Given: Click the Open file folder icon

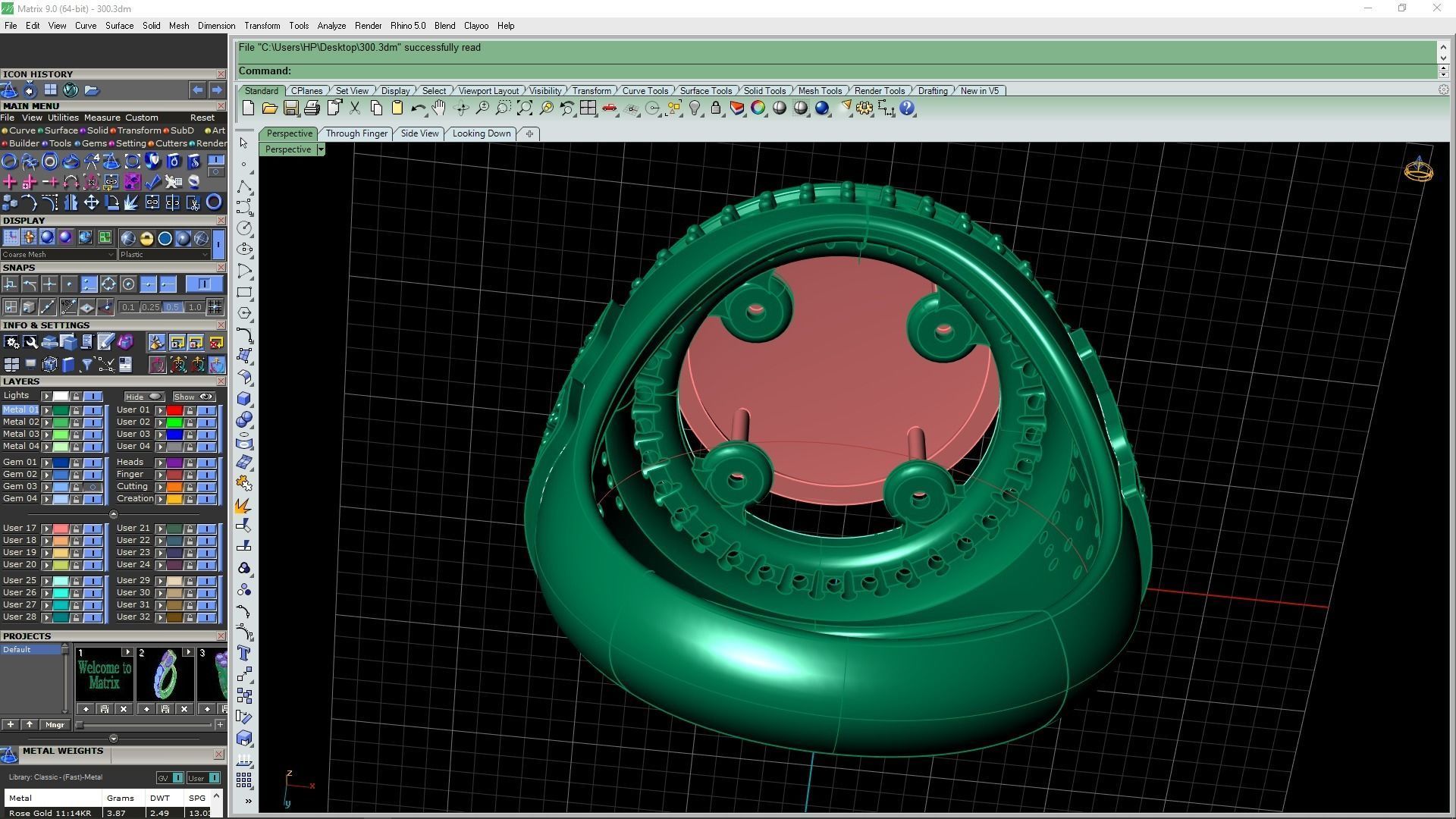Looking at the screenshot, I should tap(269, 108).
